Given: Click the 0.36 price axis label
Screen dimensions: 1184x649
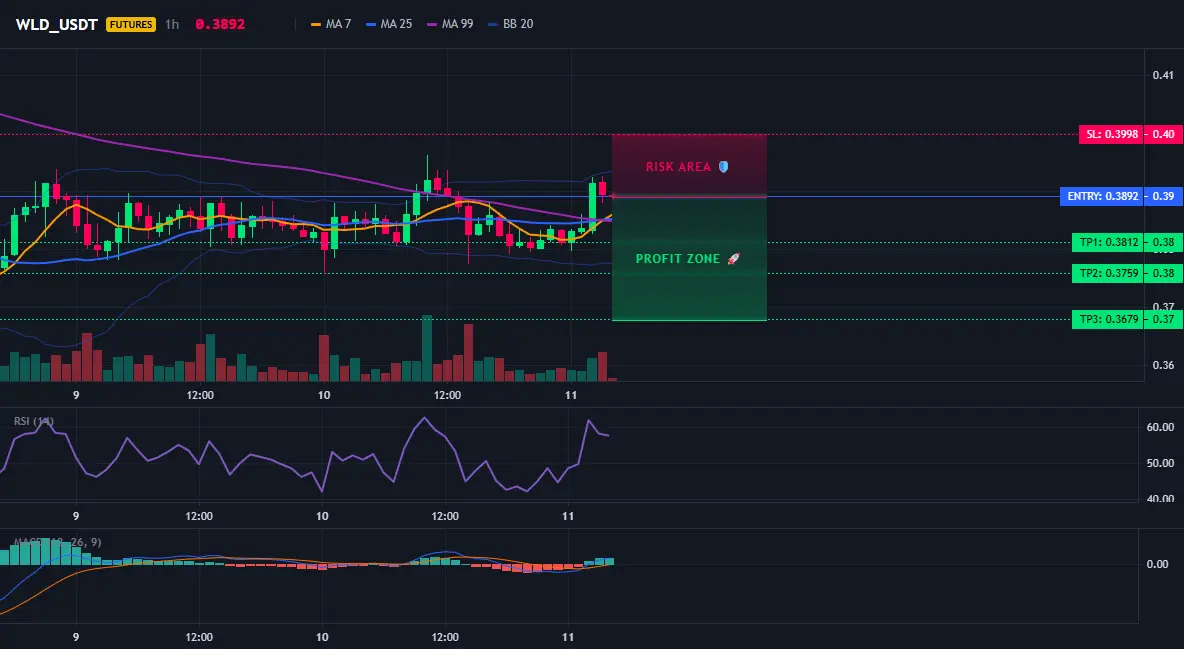Looking at the screenshot, I should (1163, 365).
